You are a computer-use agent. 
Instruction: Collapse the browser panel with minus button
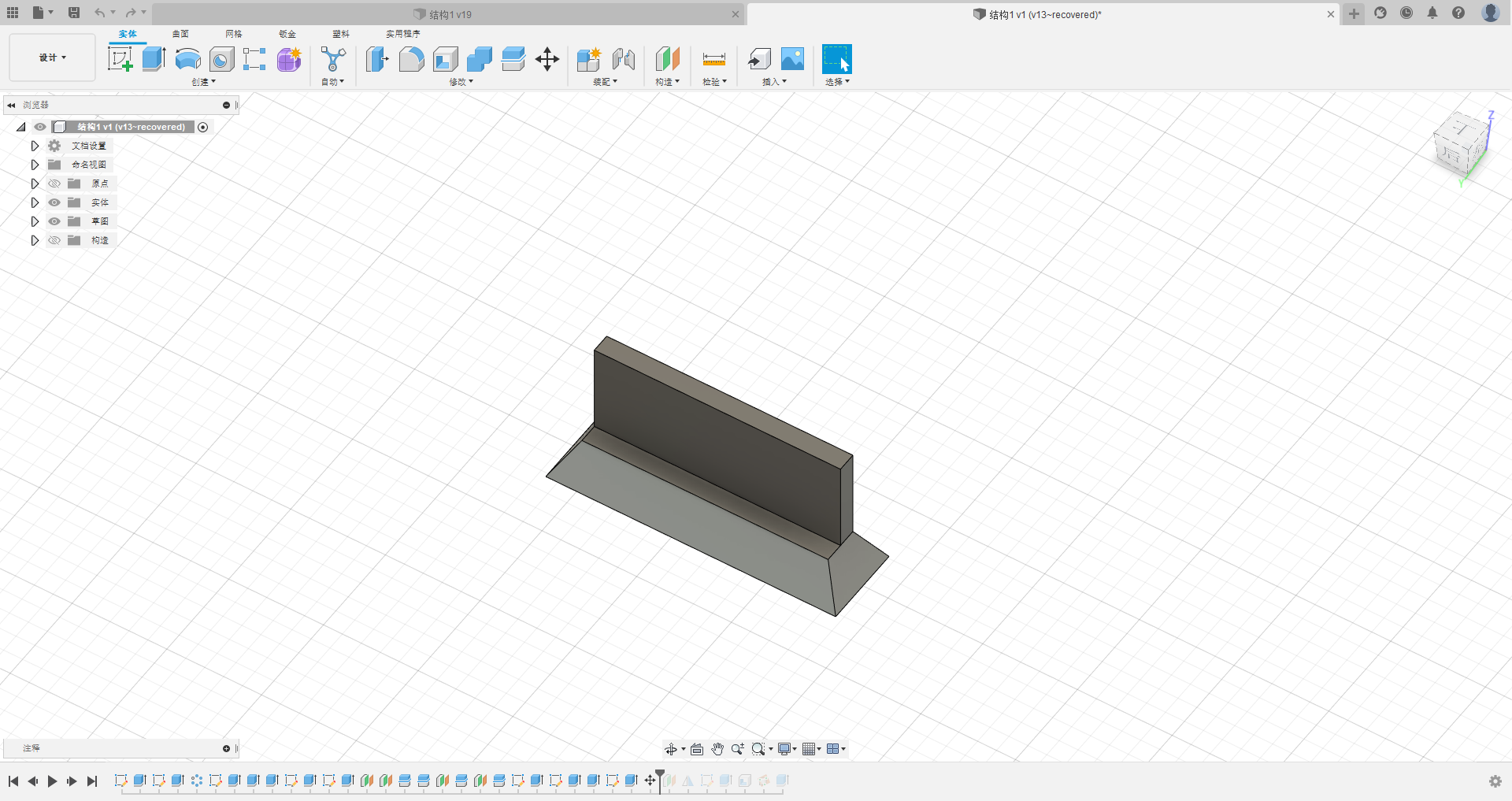[226, 105]
